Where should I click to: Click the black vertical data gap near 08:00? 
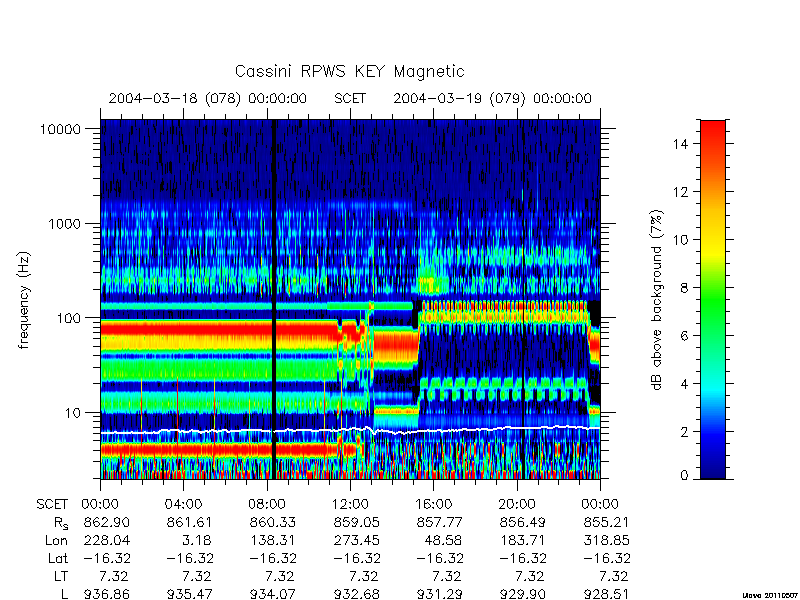[x=273, y=298]
